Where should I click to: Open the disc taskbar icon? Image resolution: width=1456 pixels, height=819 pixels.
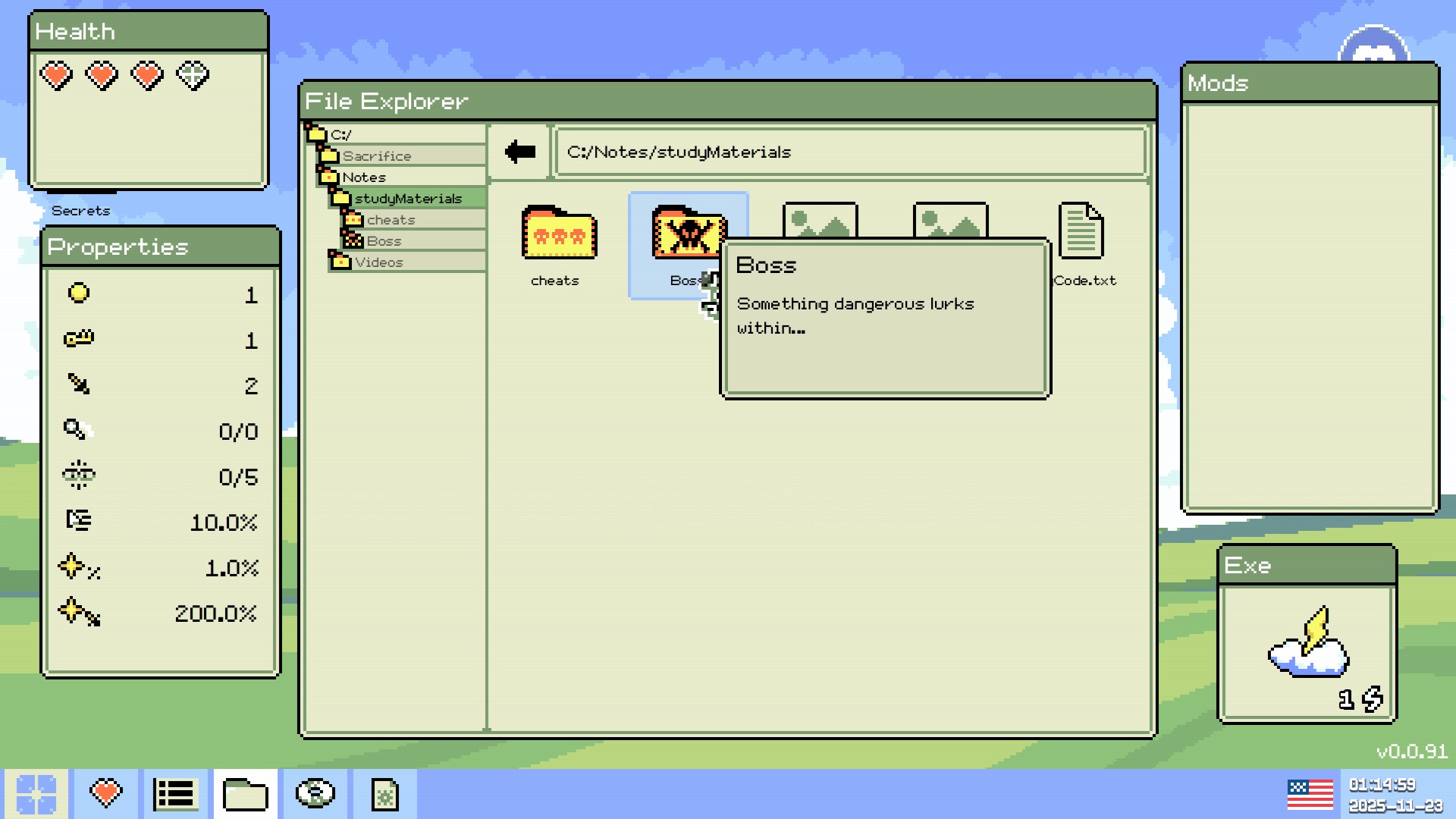tap(315, 793)
